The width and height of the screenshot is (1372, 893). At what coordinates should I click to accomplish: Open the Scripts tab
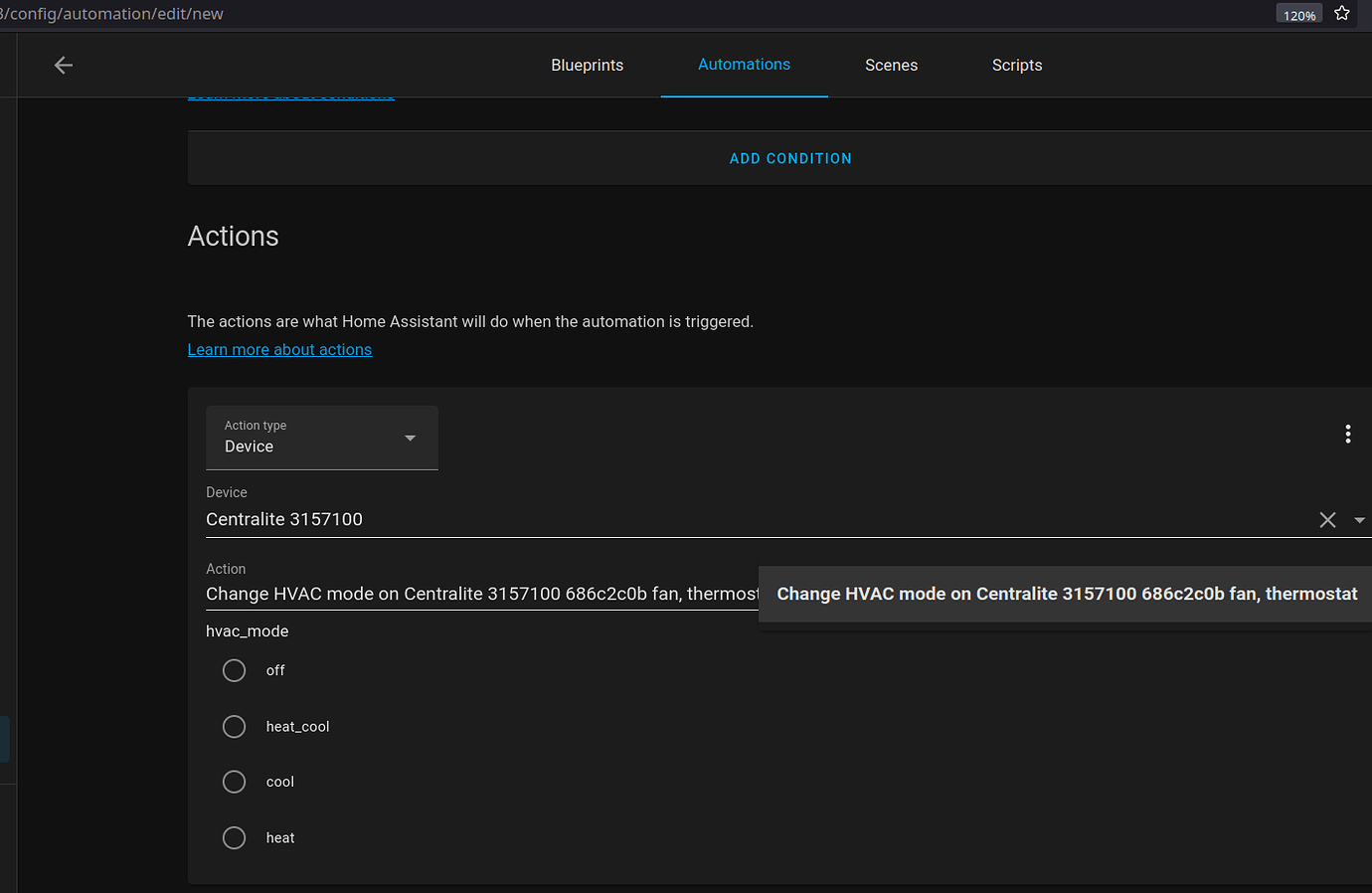tap(1016, 66)
